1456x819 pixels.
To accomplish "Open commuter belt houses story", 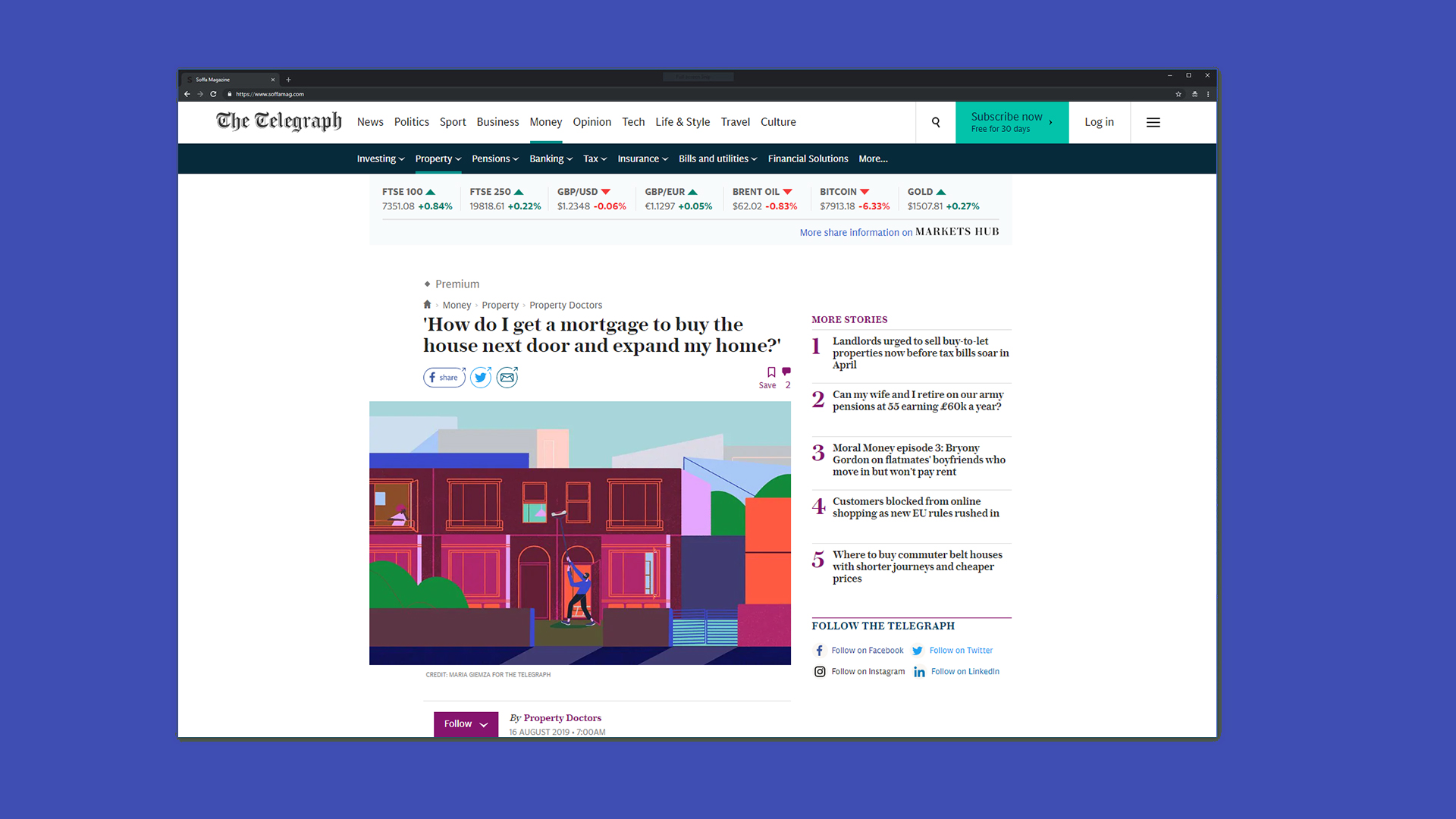I will pos(918,566).
